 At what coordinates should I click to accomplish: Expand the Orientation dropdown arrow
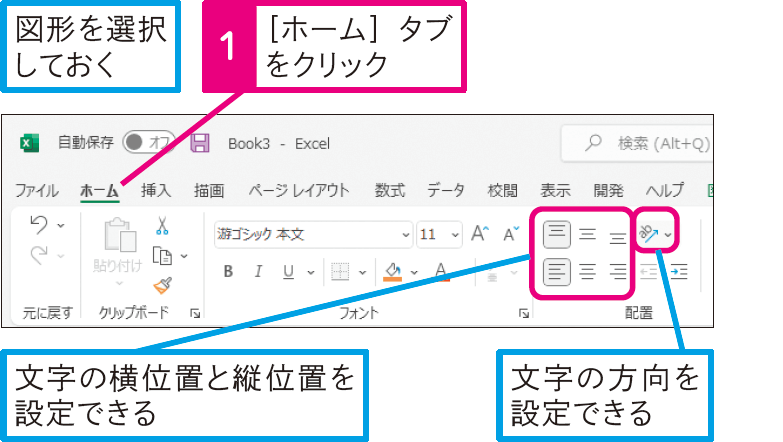point(668,234)
